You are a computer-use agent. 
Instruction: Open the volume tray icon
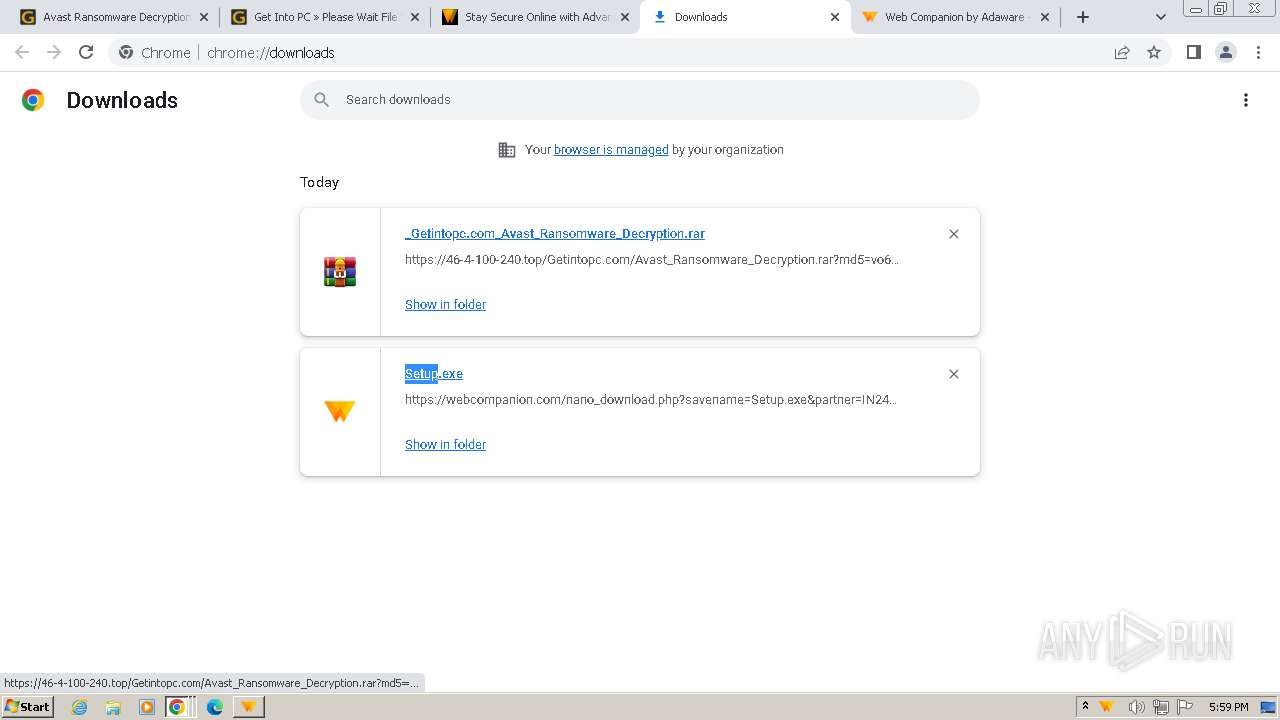1136,707
